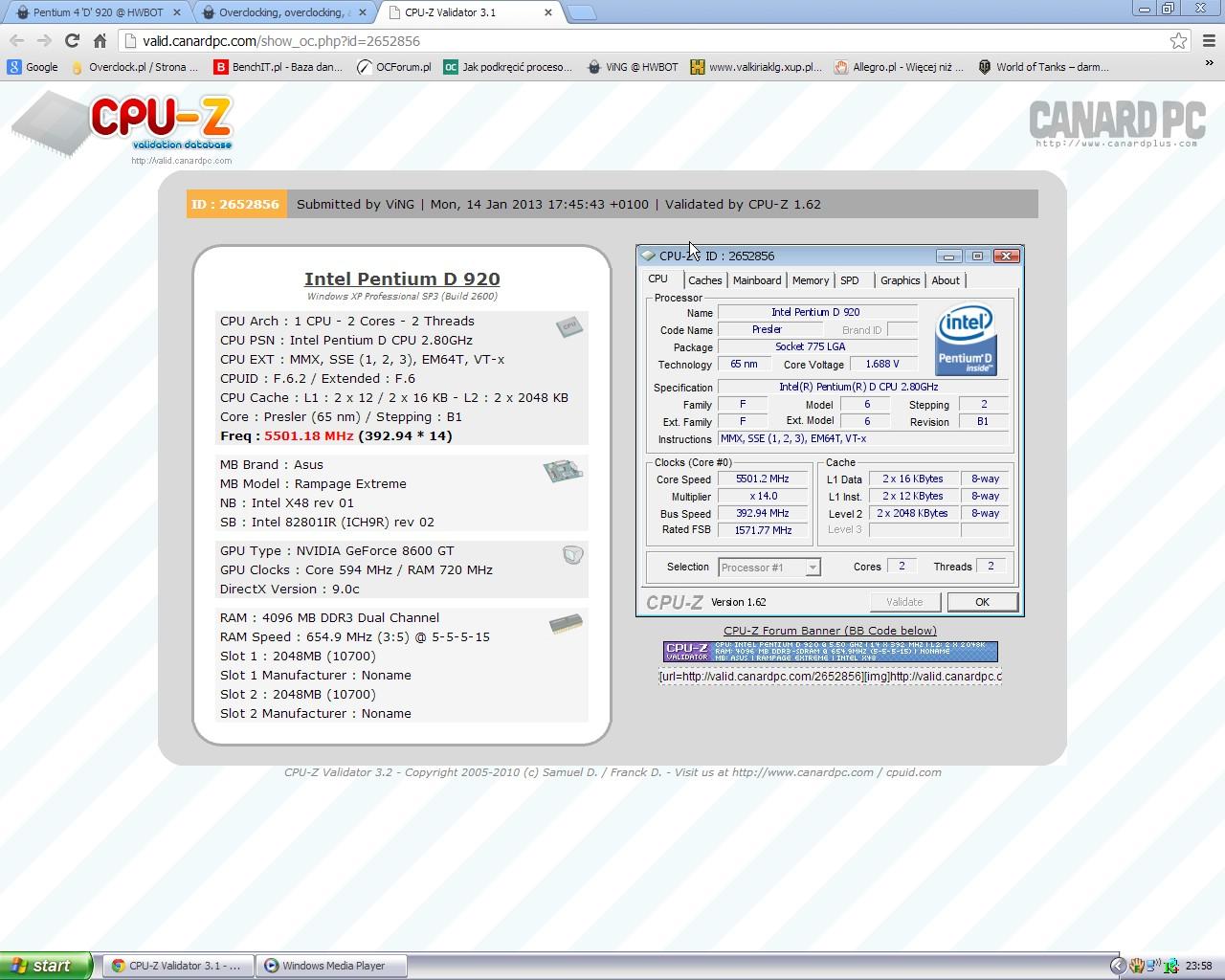Viewport: 1225px width, 980px height.
Task: Open the browser home page icon
Action: tap(100, 40)
